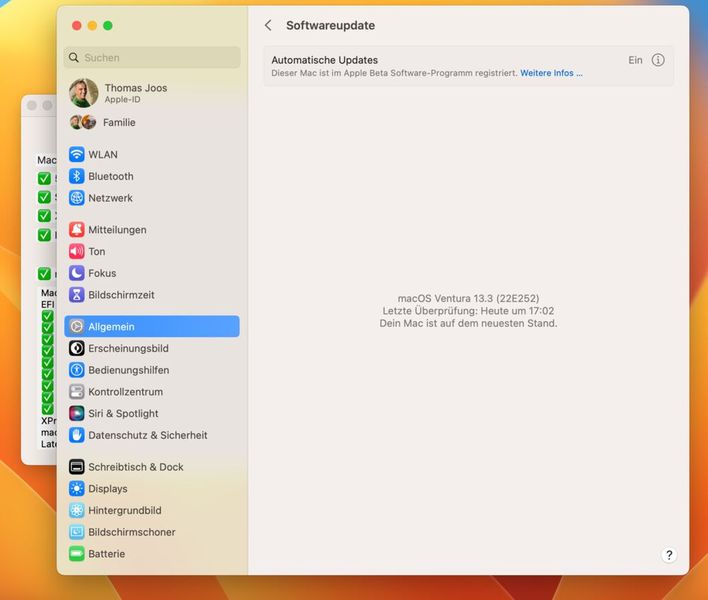Select the Fokus sidebar label
This screenshot has width=708, height=600.
pos(102,273)
